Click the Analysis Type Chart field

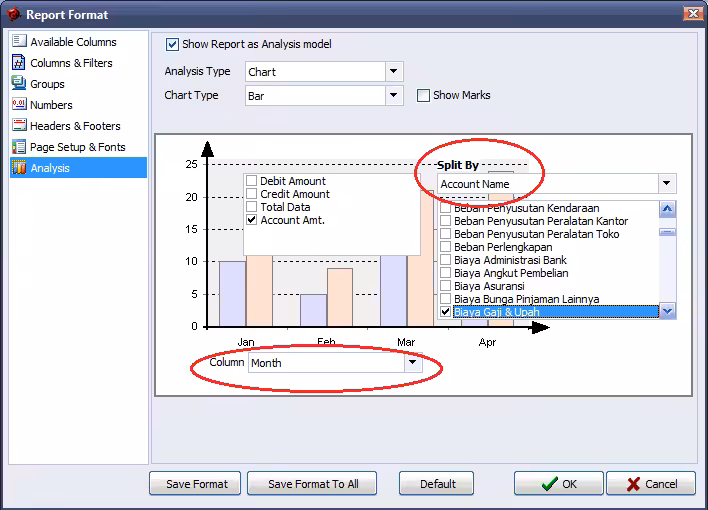pos(315,71)
